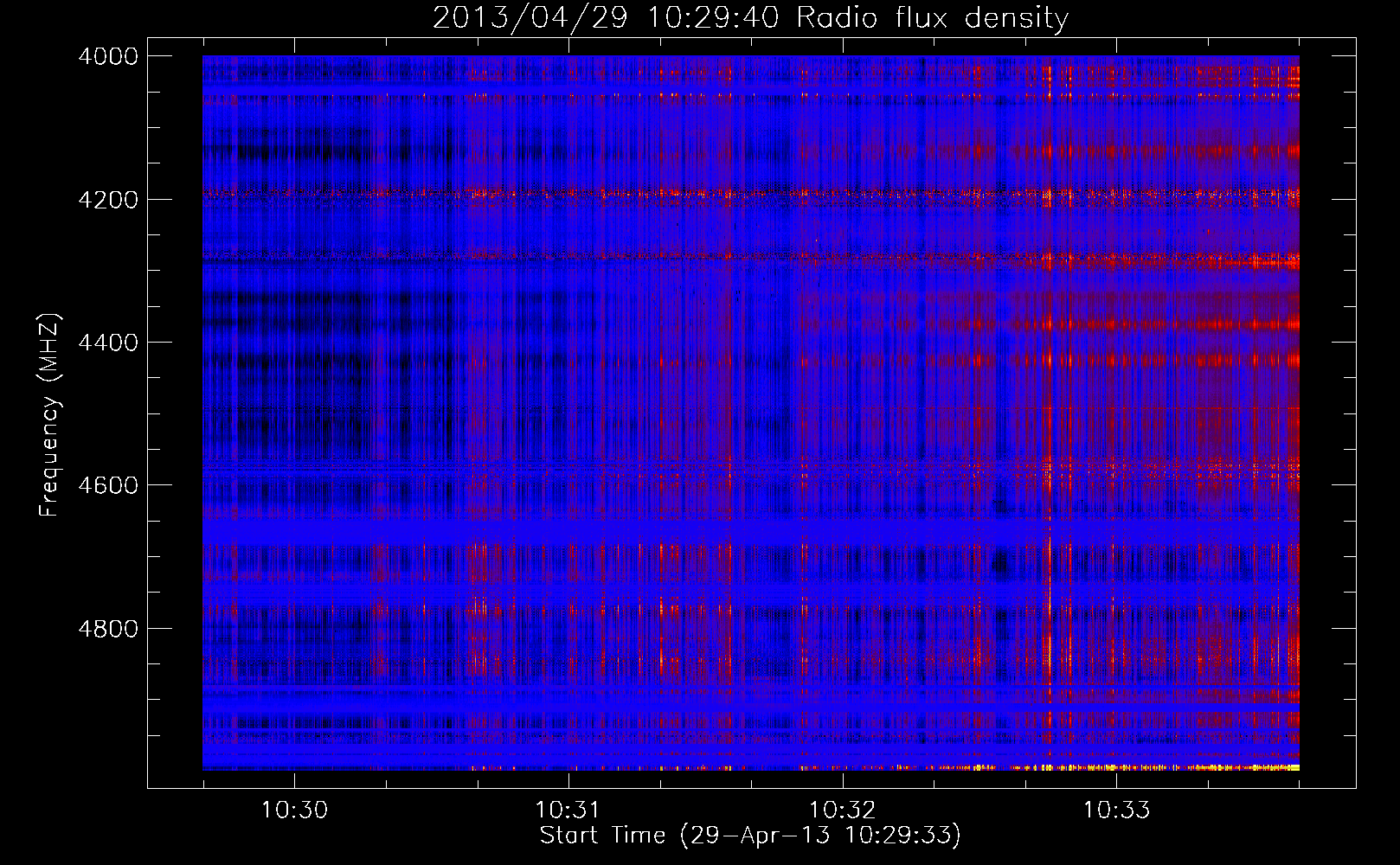Click the 10:30 time tick label
The image size is (1400, 865).
pyautogui.click(x=295, y=810)
